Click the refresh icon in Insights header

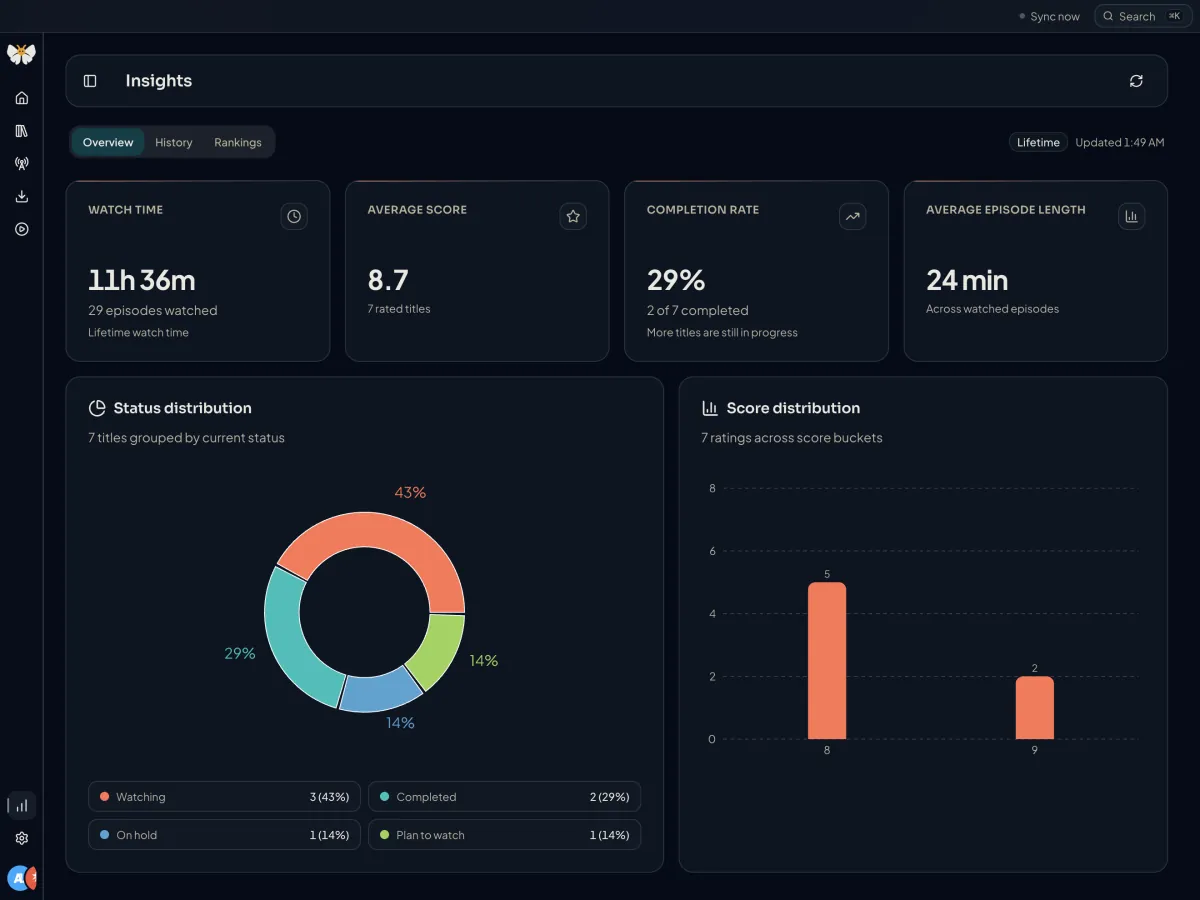click(1136, 81)
